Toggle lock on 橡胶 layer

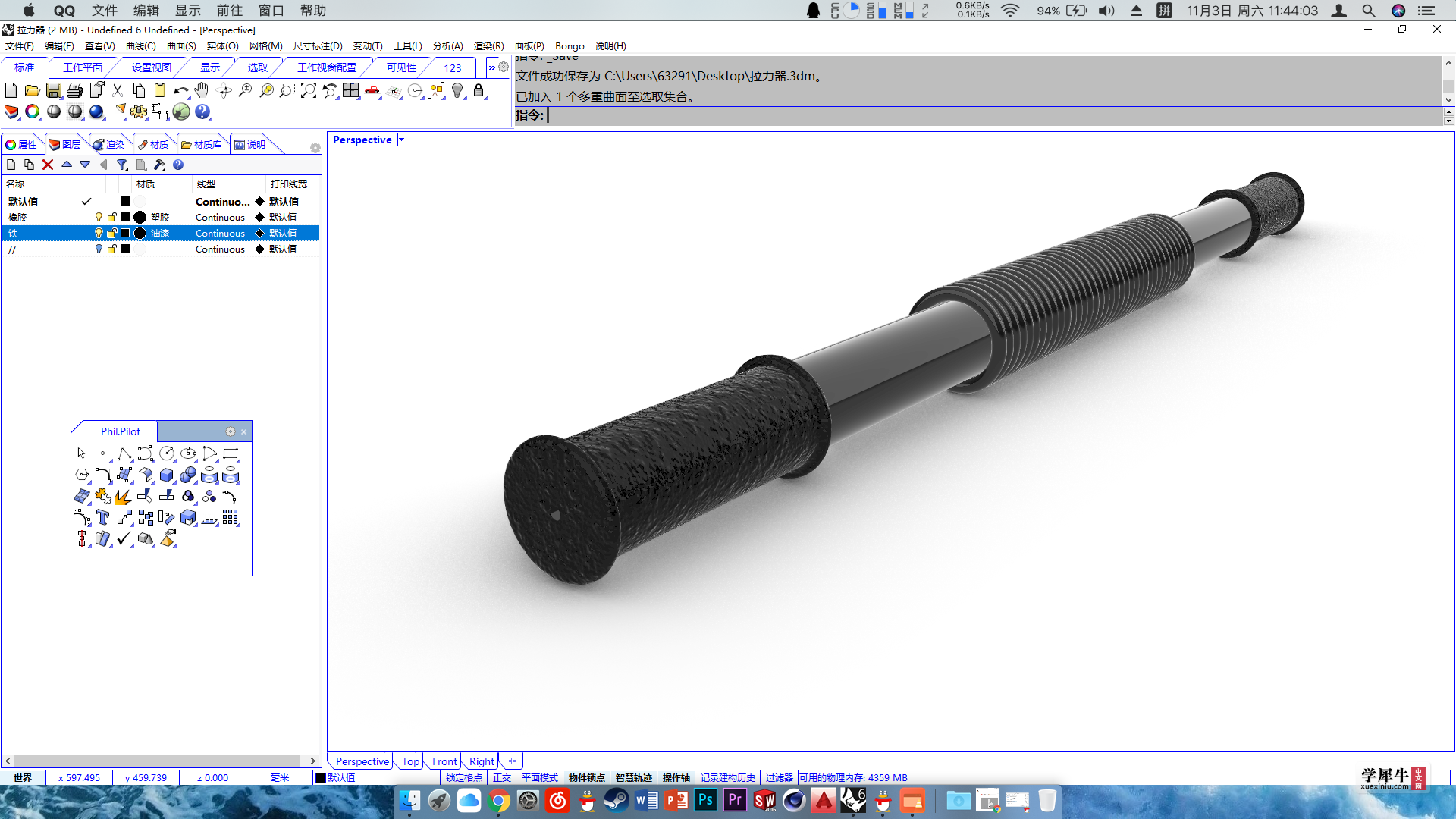click(x=112, y=218)
